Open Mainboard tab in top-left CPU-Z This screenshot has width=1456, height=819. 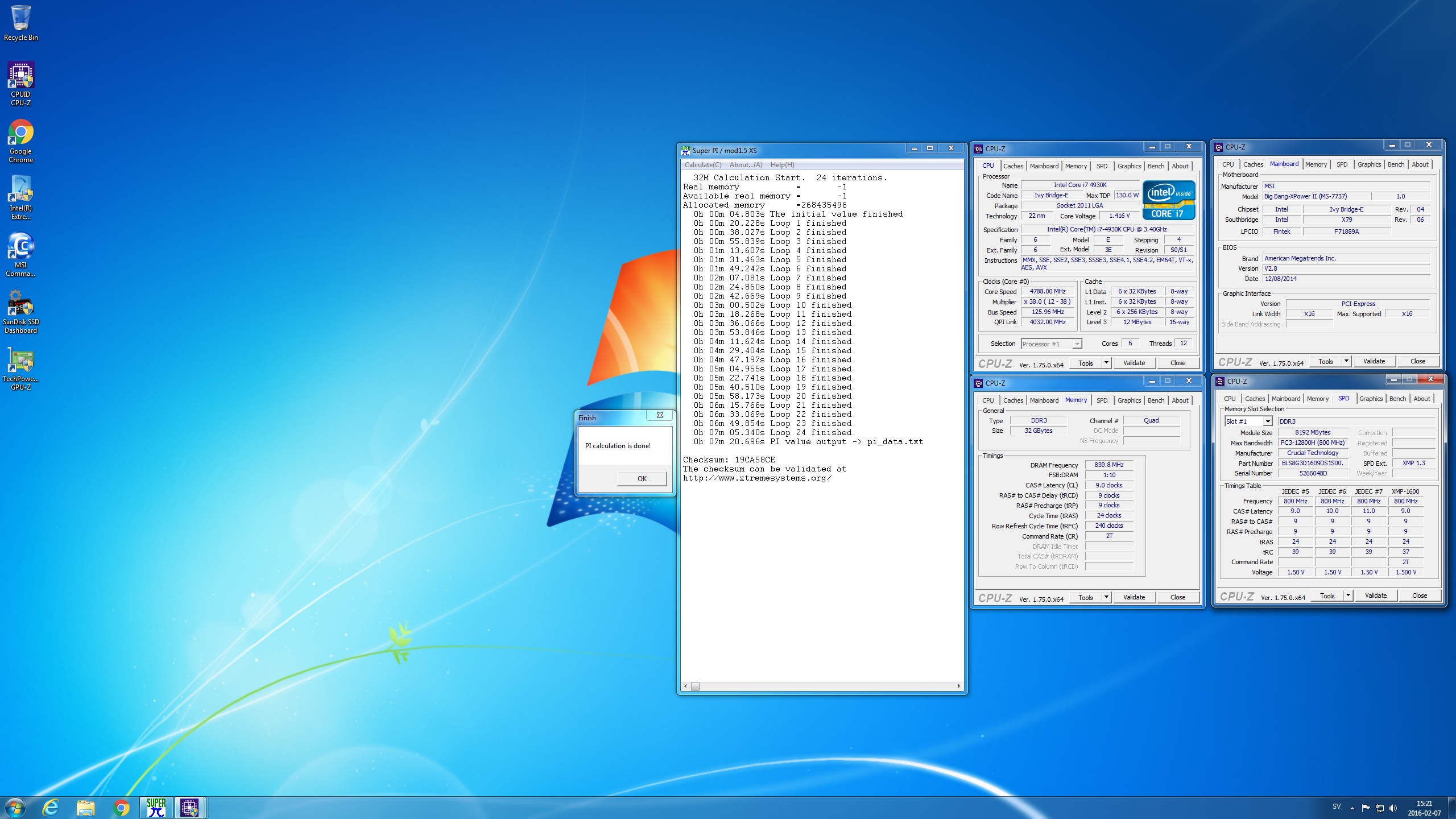[x=1044, y=166]
